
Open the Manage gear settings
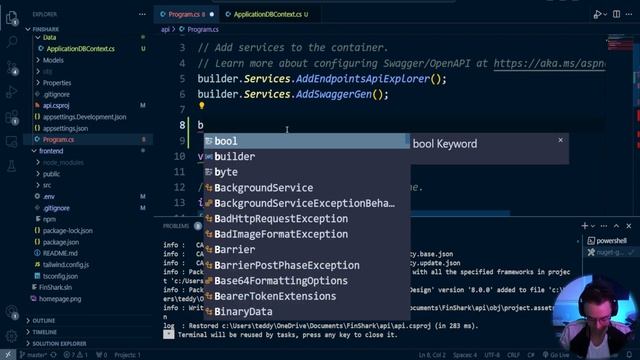[x=11, y=336]
